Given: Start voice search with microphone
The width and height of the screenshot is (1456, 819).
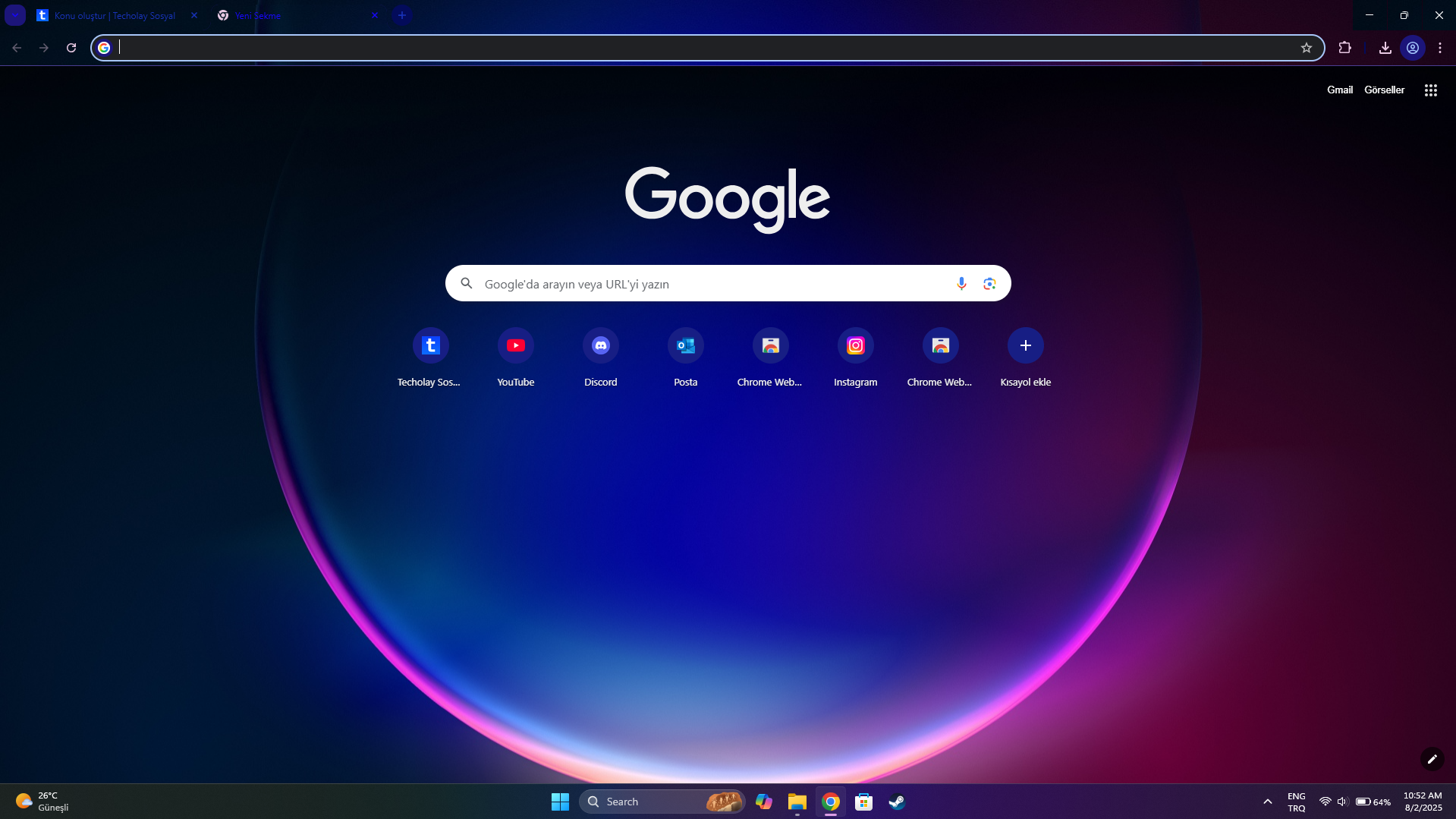Looking at the screenshot, I should (961, 283).
